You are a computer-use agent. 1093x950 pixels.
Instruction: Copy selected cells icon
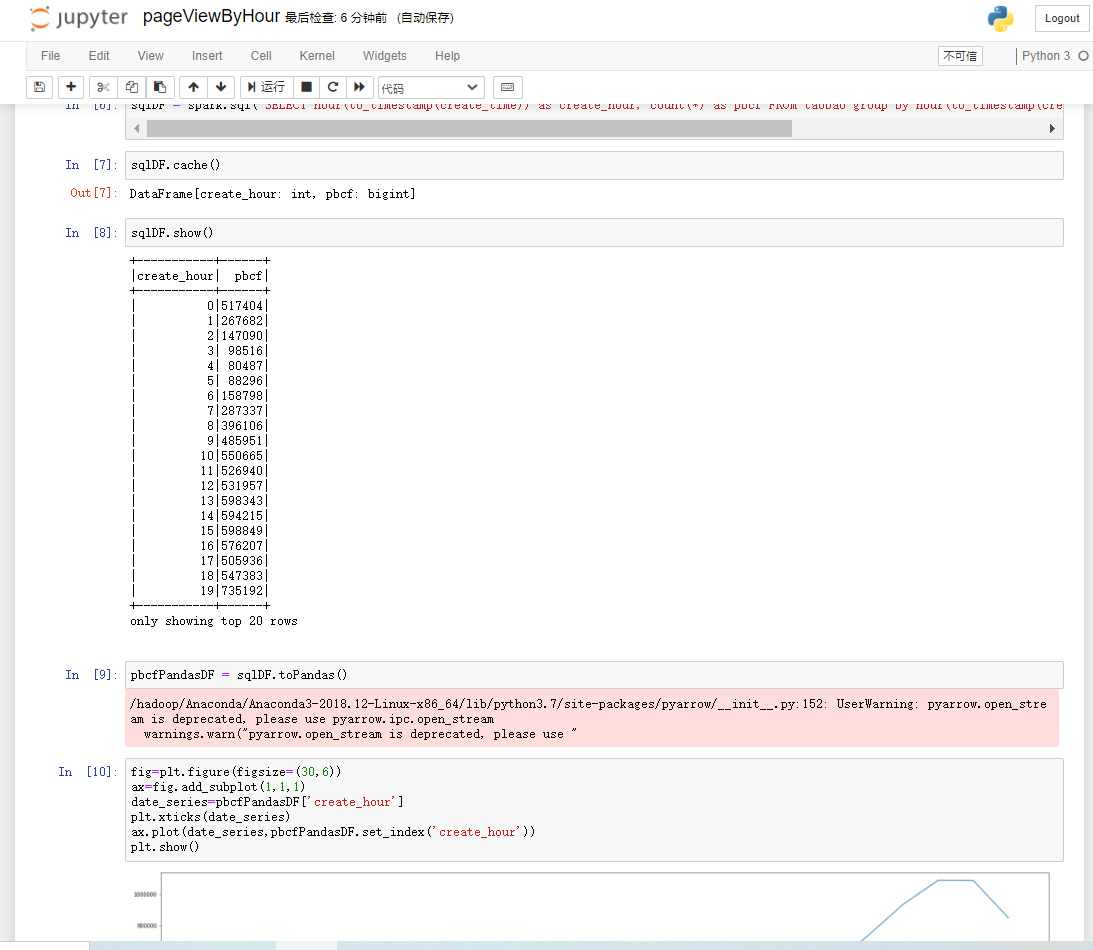(132, 87)
